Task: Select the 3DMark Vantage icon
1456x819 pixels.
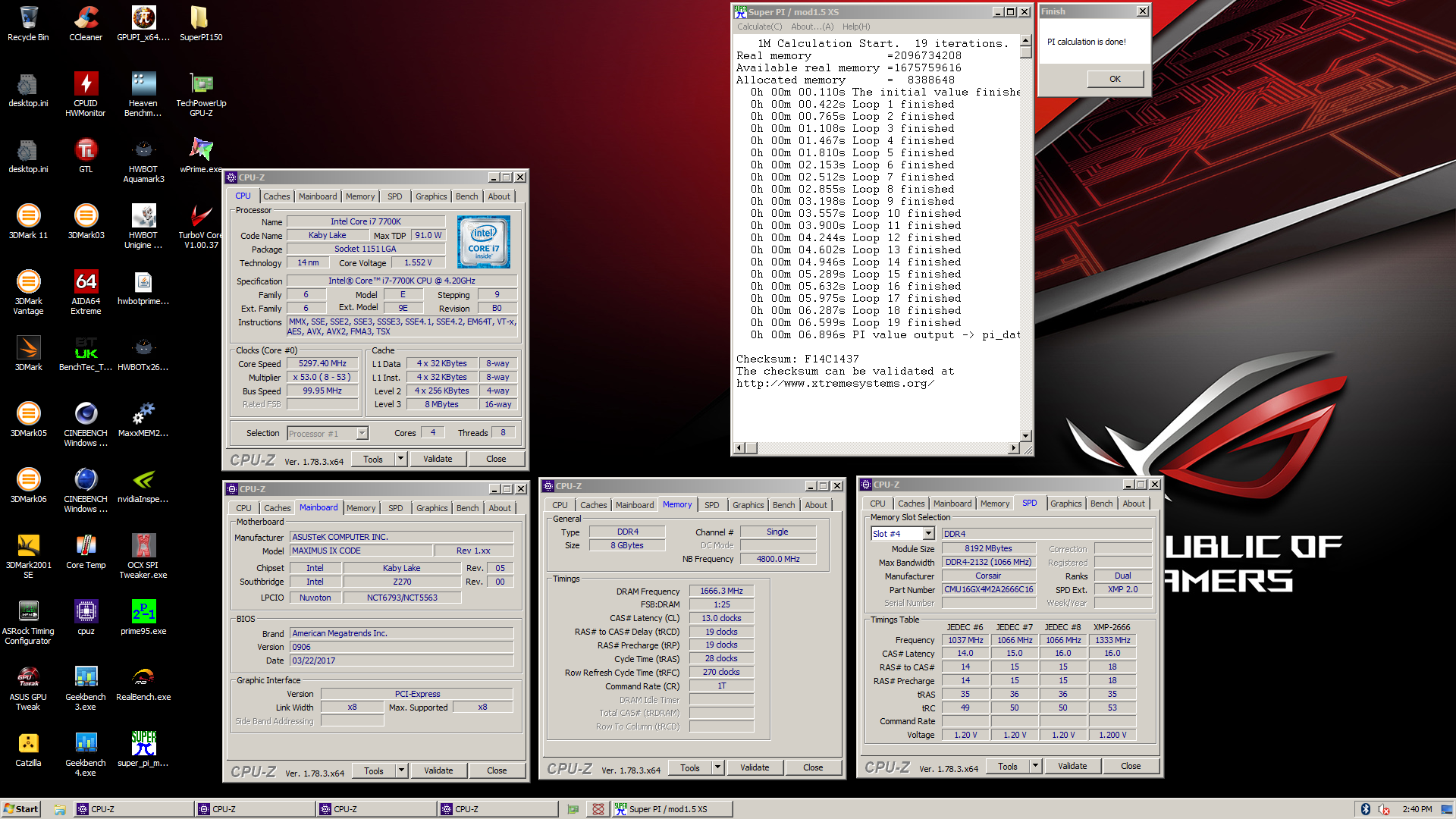Action: click(x=28, y=292)
